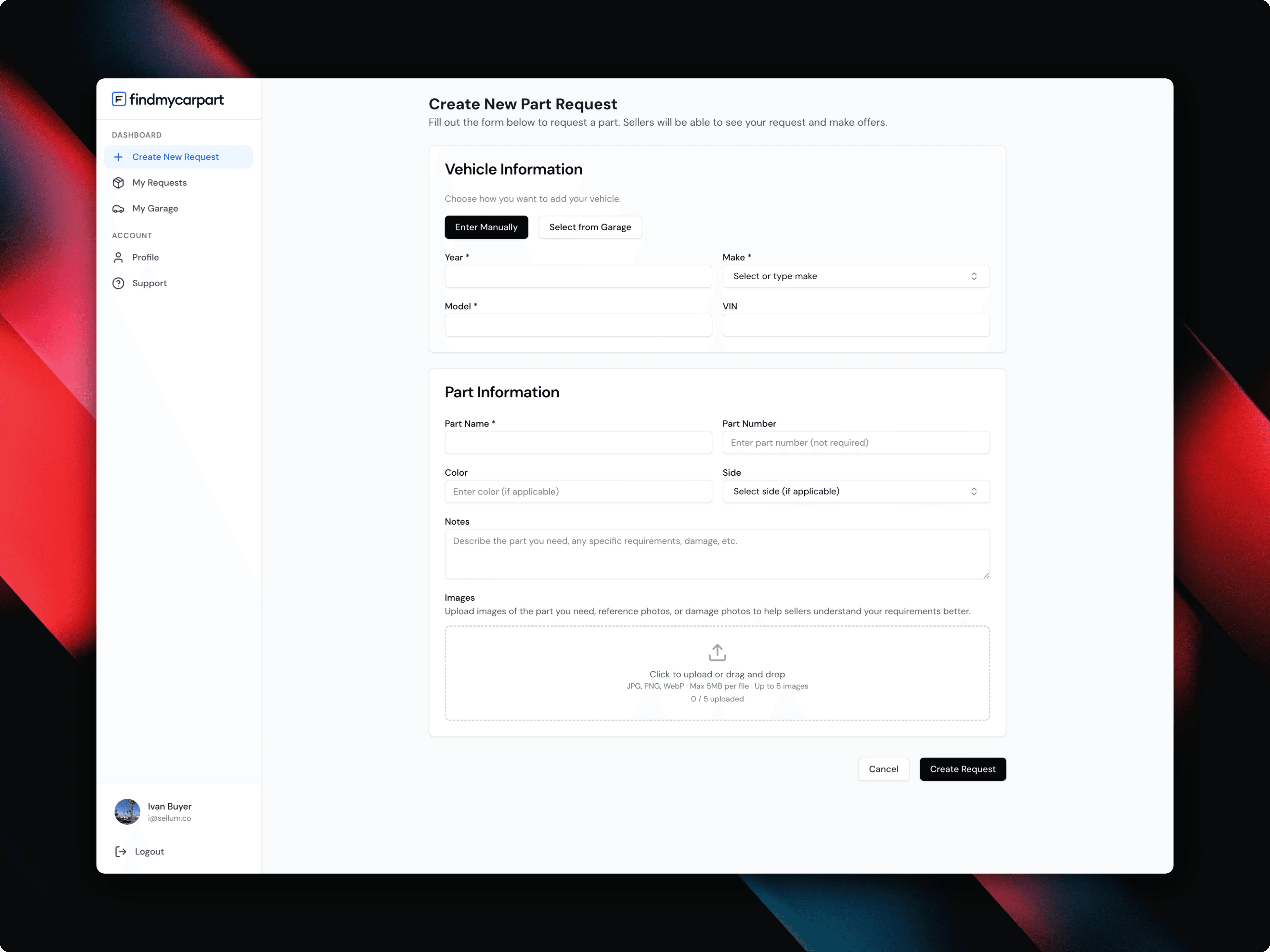The image size is (1270, 952).
Task: Open Profile from the Account section
Action: tap(145, 257)
